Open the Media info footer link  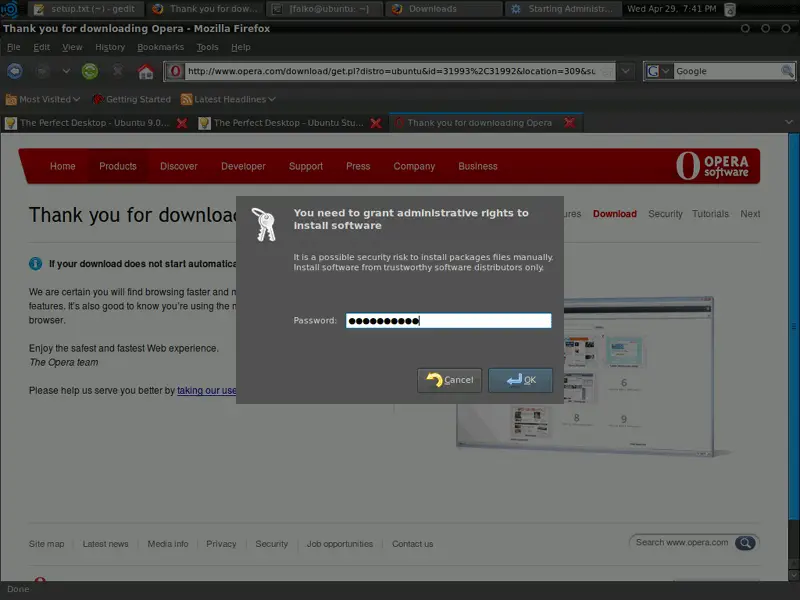[x=168, y=544]
